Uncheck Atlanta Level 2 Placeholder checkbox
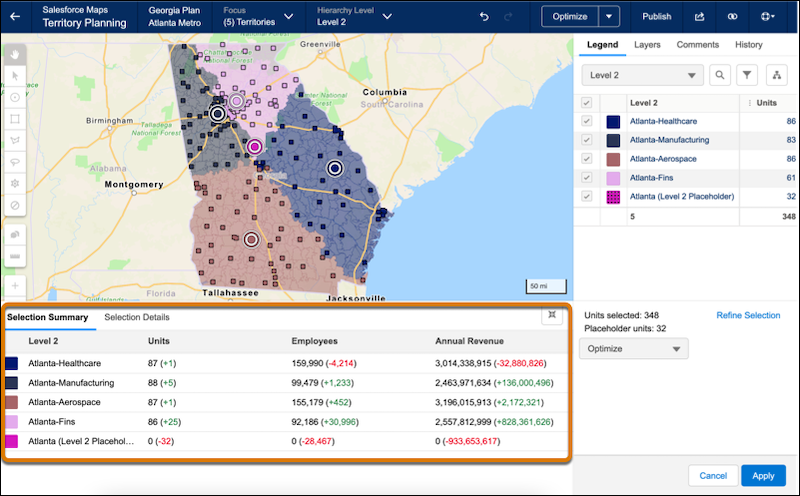 click(587, 196)
